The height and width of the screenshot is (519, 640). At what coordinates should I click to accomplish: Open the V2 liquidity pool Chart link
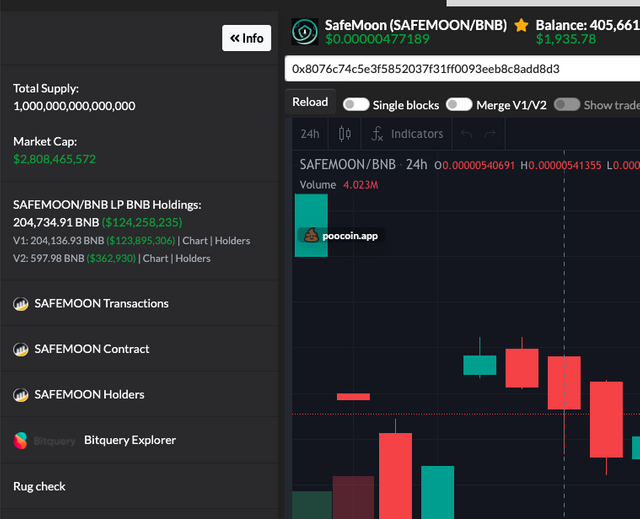coord(155,259)
